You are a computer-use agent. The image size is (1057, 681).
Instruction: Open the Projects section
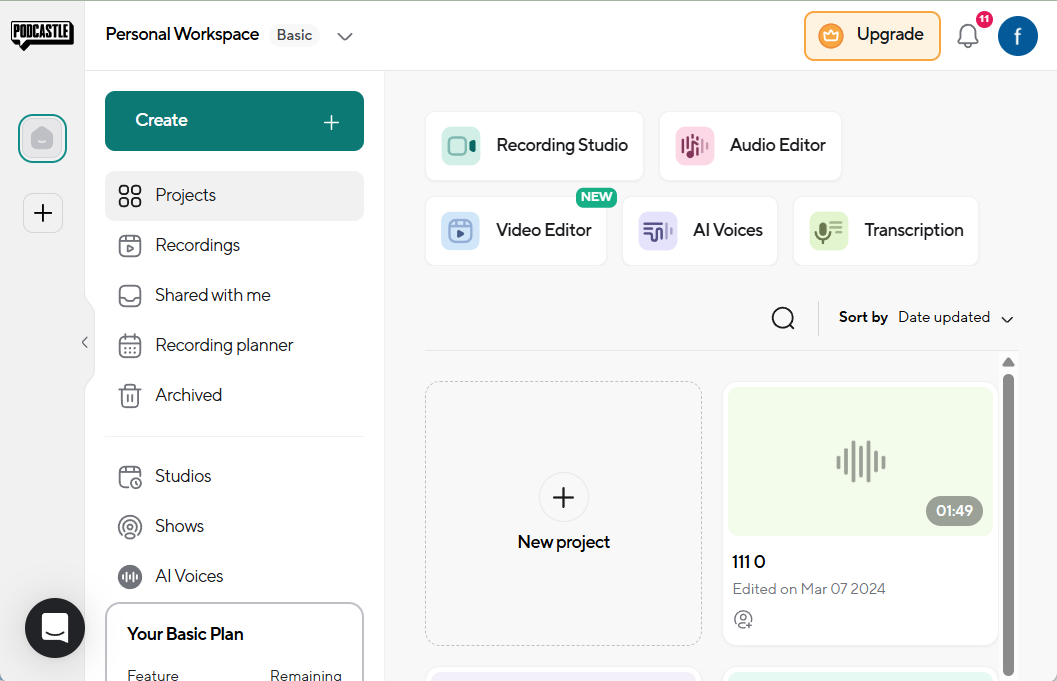click(x=235, y=196)
